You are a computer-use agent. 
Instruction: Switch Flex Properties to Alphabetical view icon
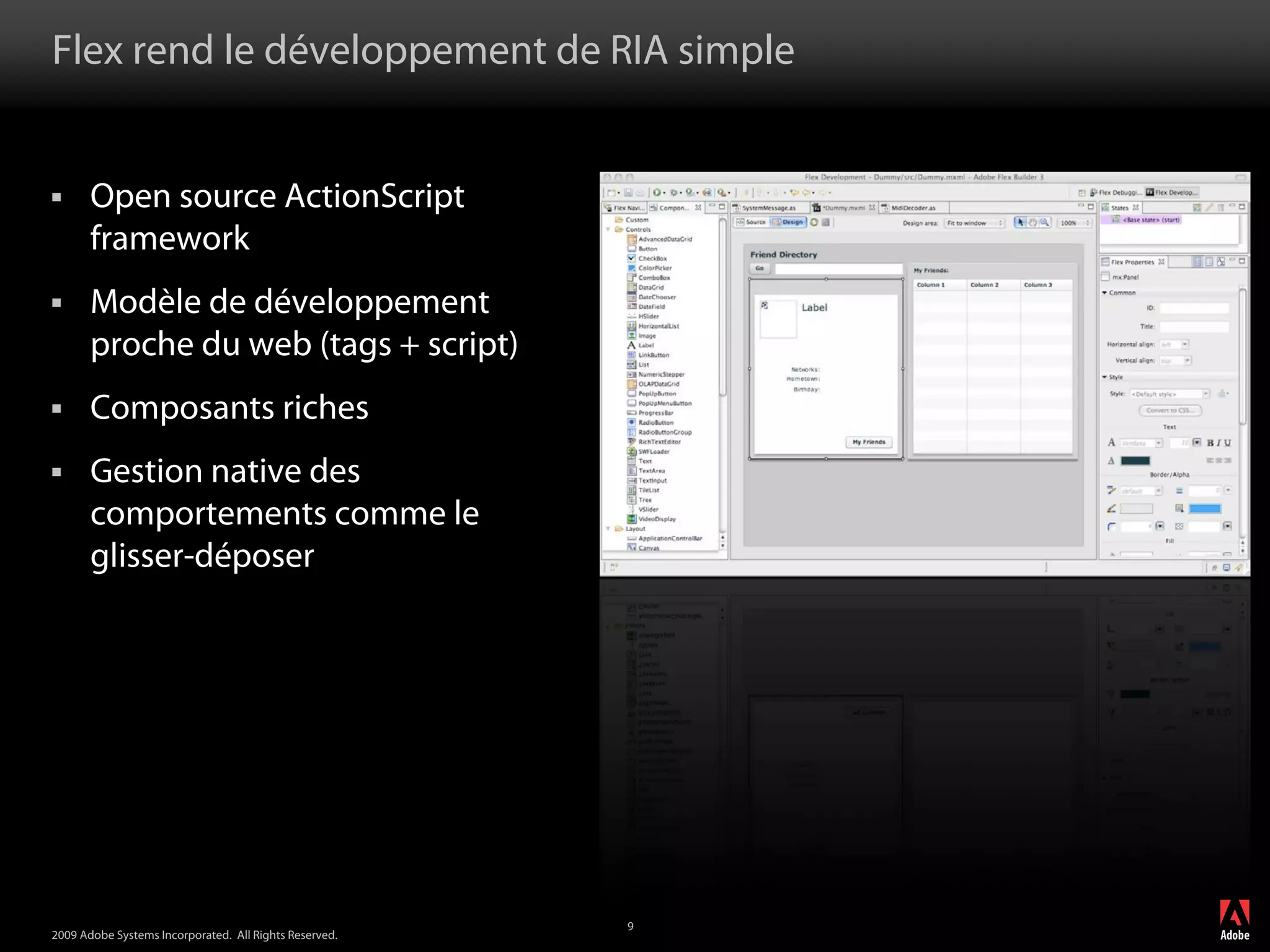[x=1221, y=262]
